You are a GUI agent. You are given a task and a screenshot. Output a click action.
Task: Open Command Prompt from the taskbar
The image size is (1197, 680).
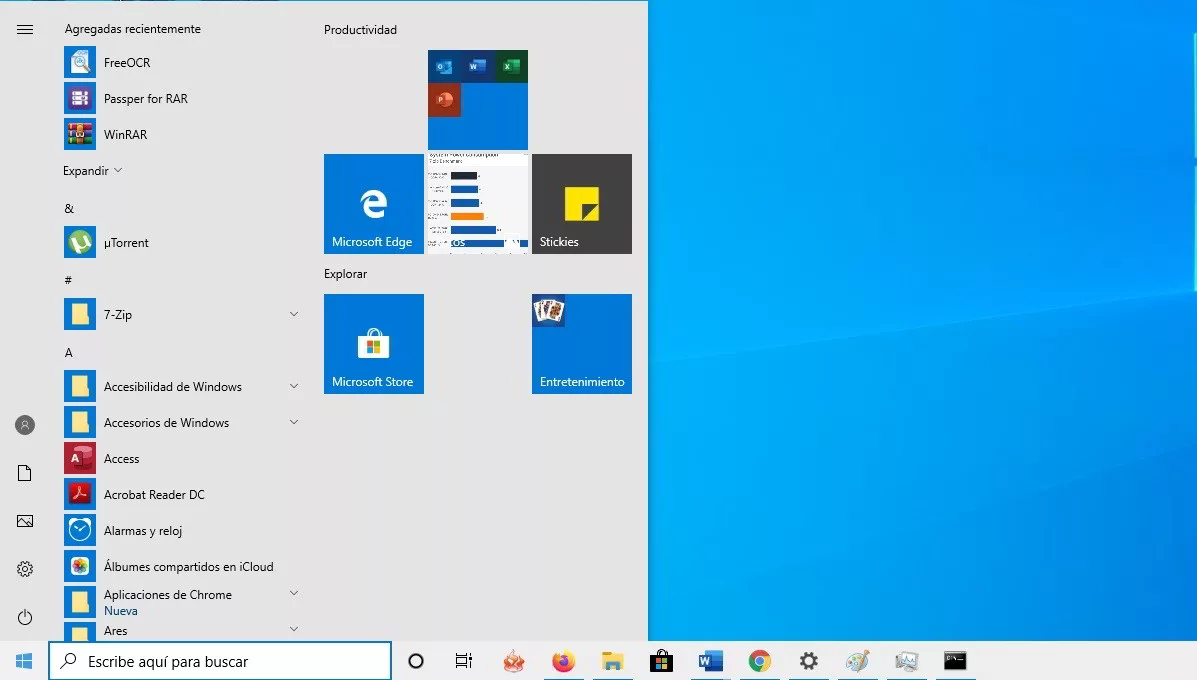pos(955,661)
